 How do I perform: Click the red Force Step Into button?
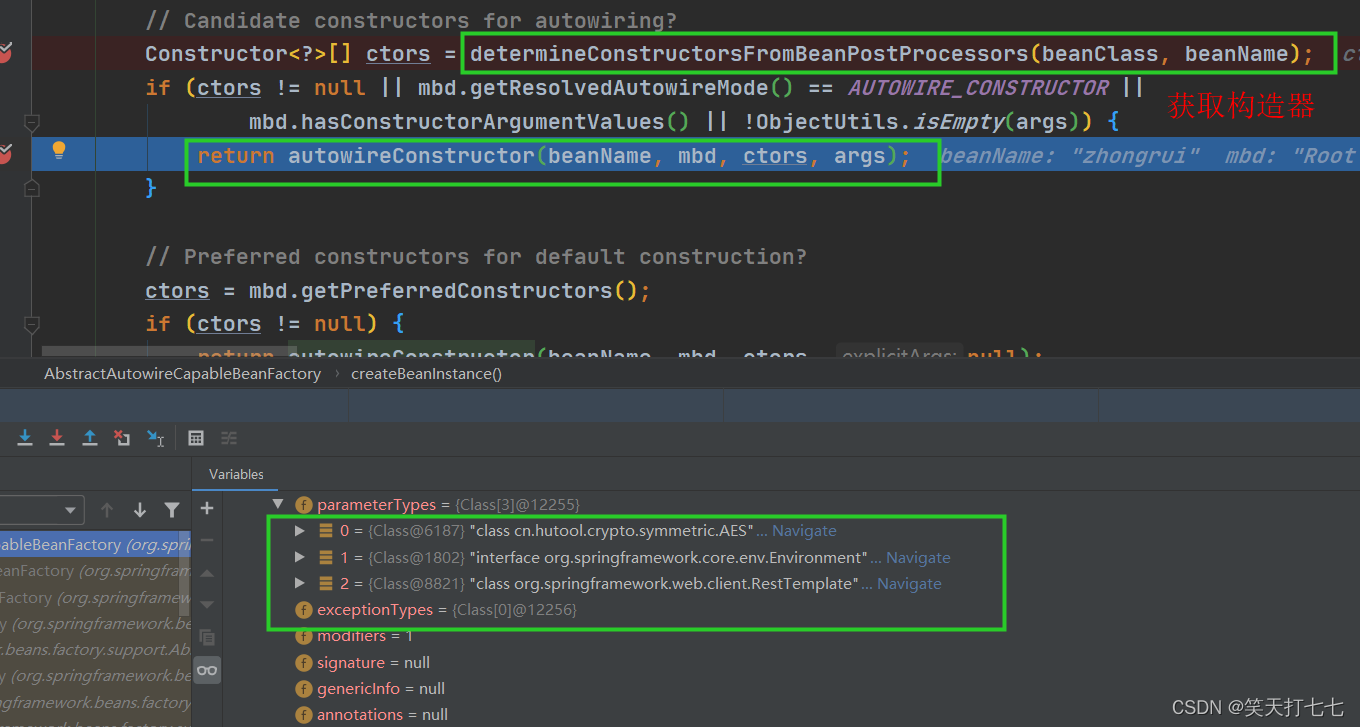[57, 438]
